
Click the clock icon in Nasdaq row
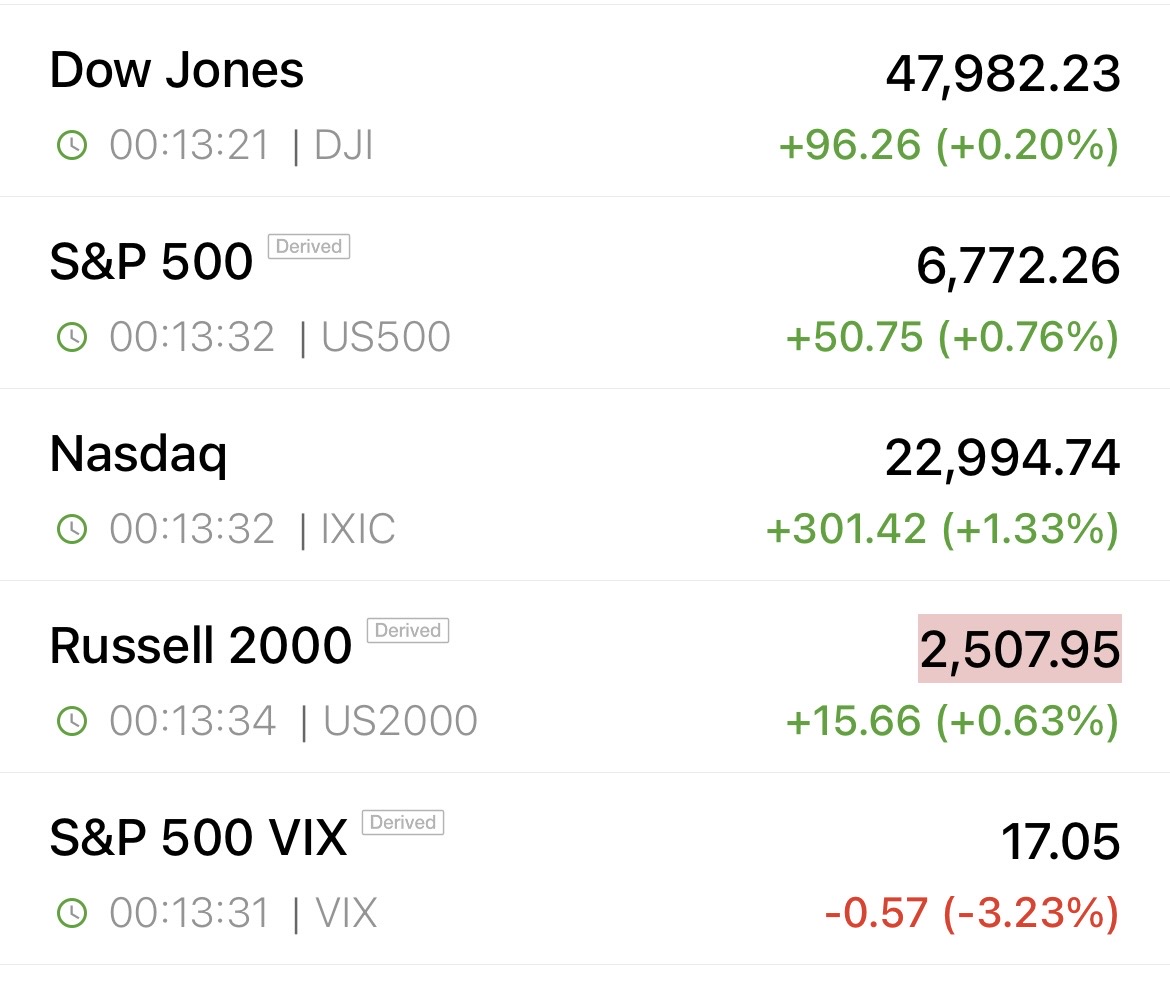pos(72,530)
